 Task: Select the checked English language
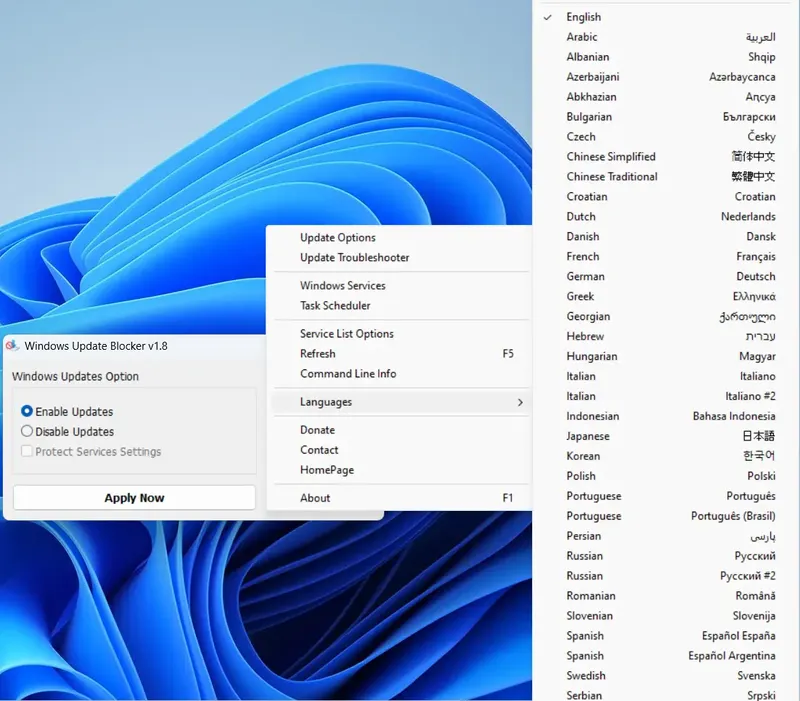click(x=666, y=17)
